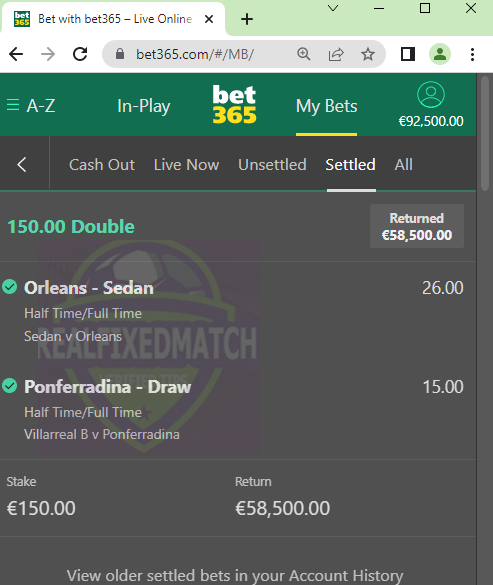Share this page via share icon
493x585 pixels.
(x=336, y=54)
